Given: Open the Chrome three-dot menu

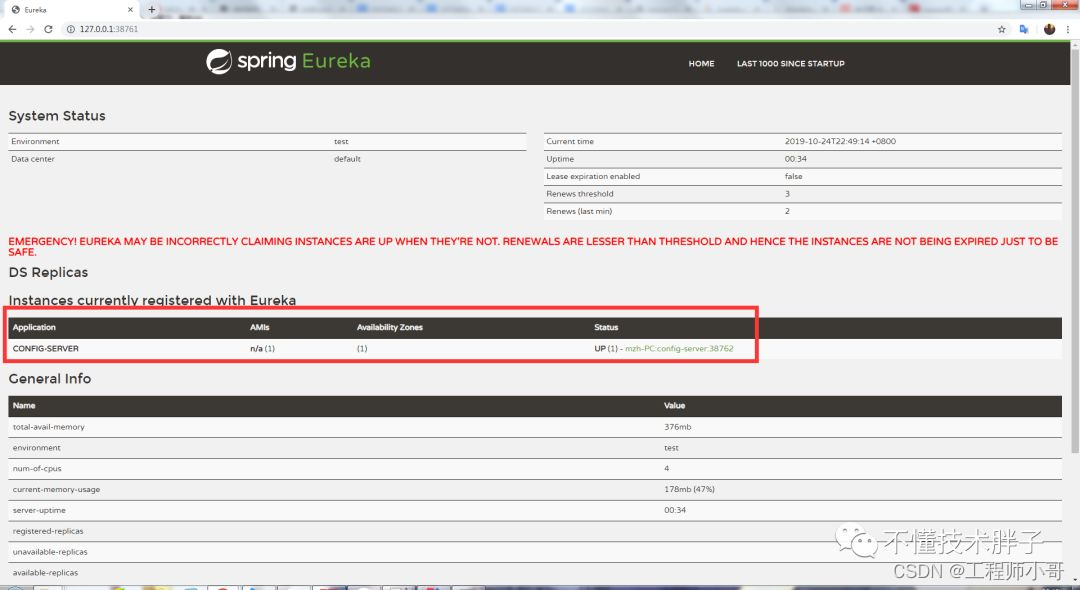Looking at the screenshot, I should point(1068,29).
